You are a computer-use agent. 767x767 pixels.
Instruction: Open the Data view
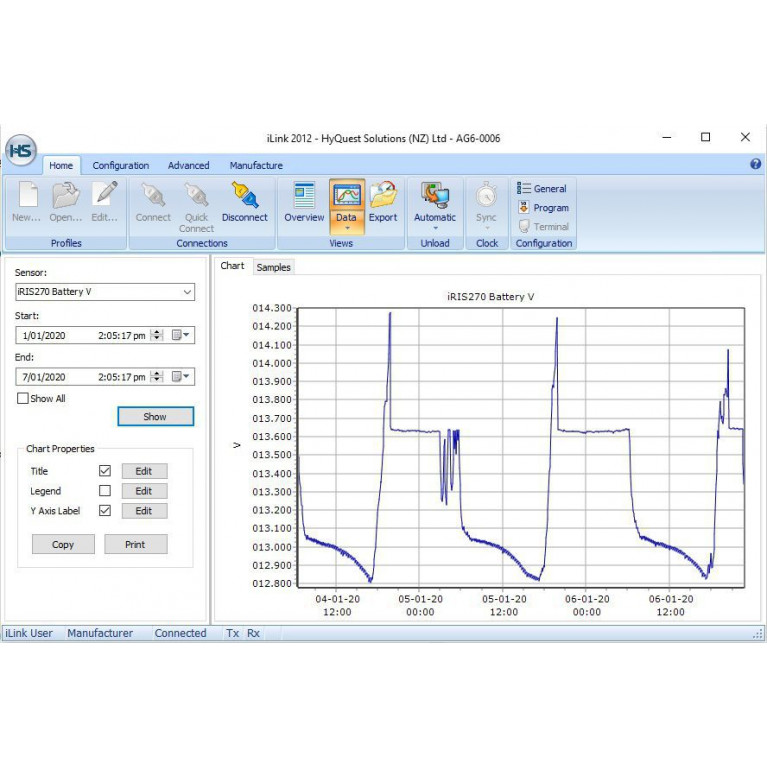click(347, 202)
